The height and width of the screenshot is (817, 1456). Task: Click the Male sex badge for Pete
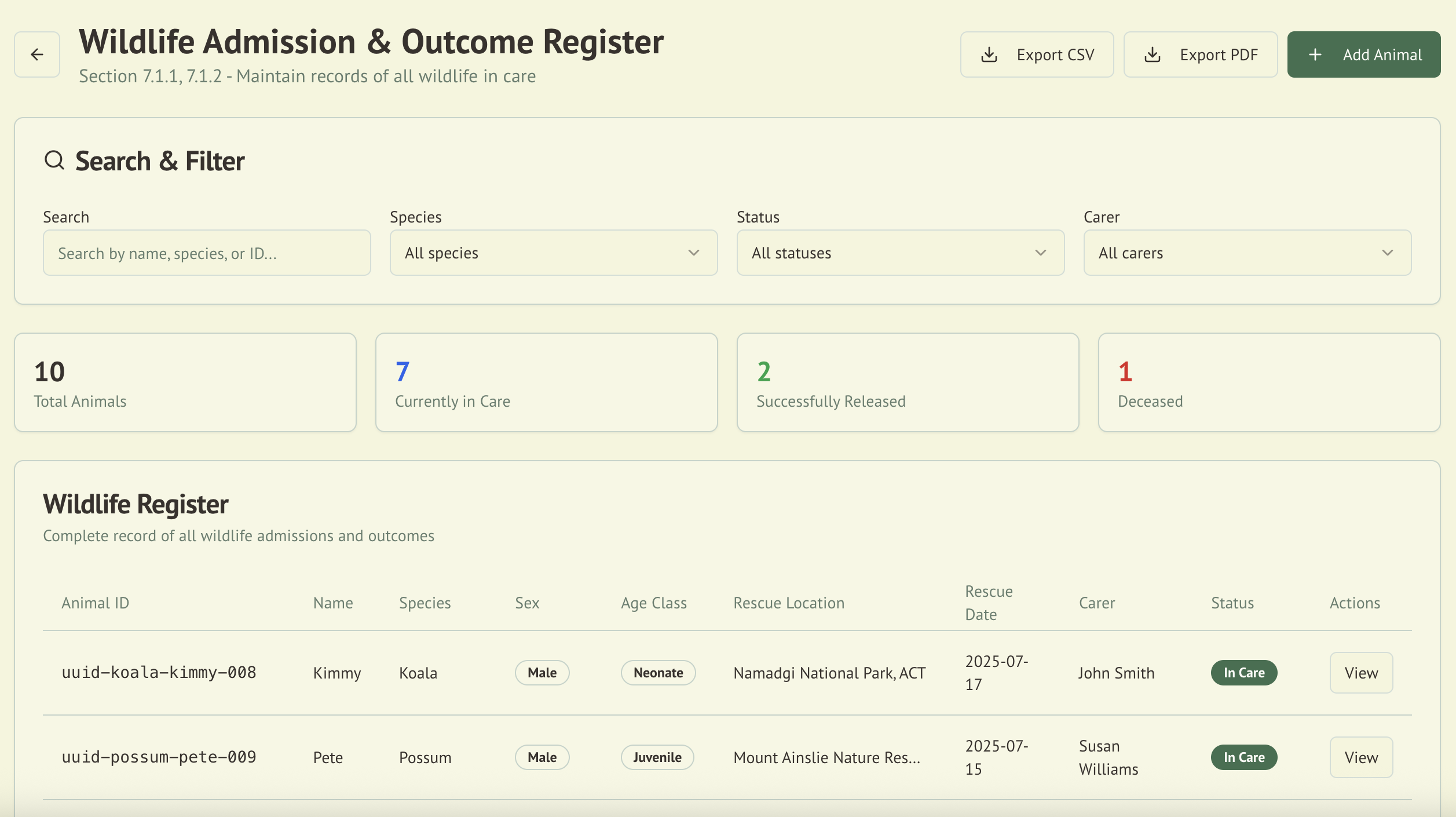[542, 757]
